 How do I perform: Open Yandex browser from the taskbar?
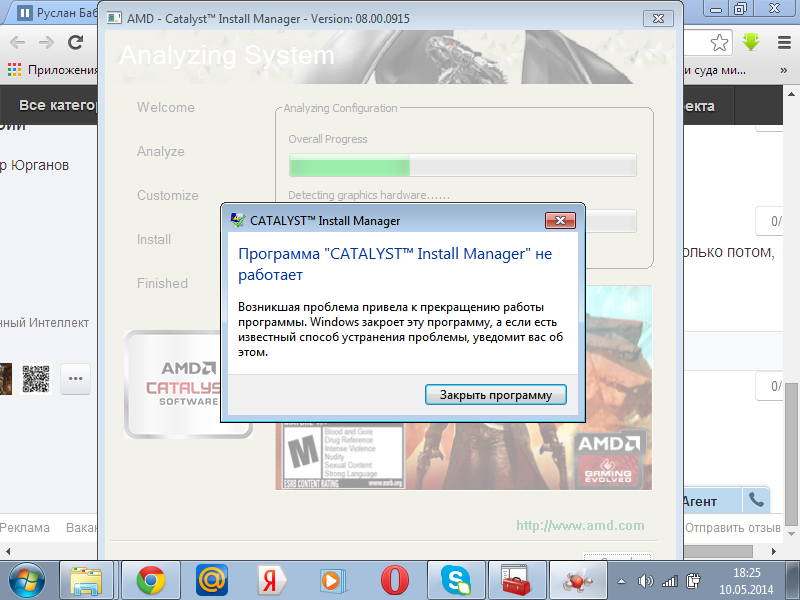[272, 581]
